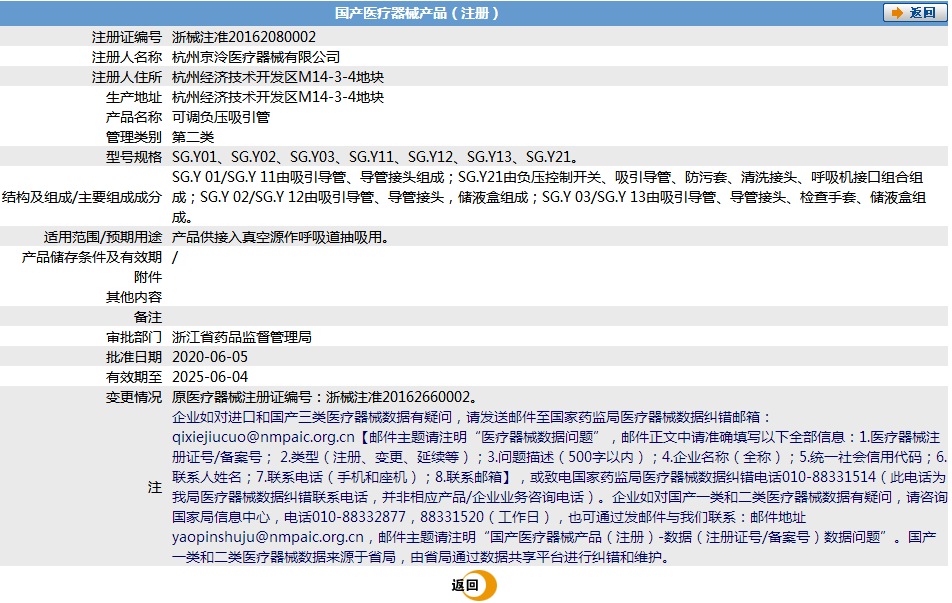Click the 结构及组成/主要组成成分 row label
This screenshot has width=952, height=603.
coord(82,197)
